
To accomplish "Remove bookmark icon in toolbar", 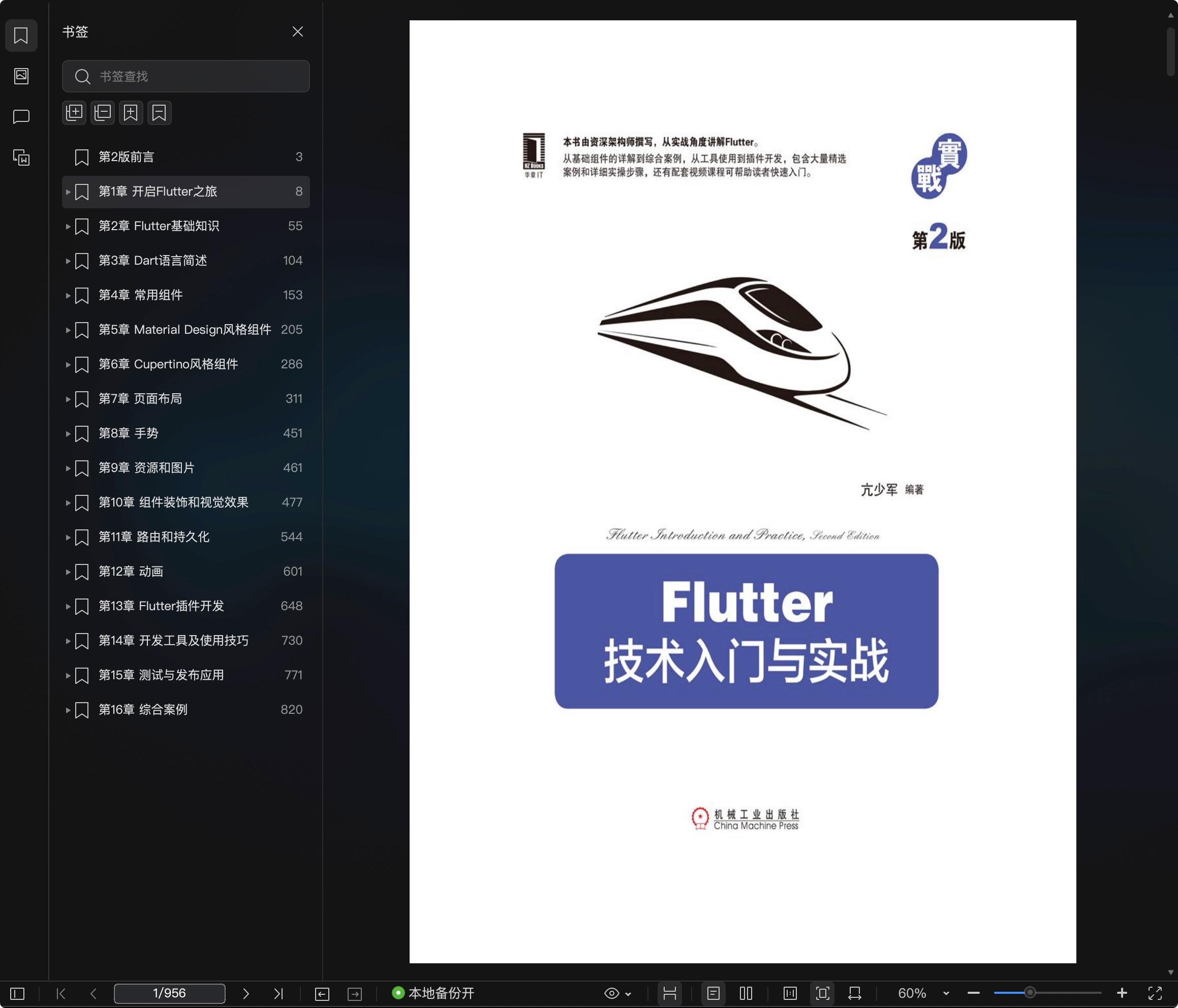I will coord(159,113).
